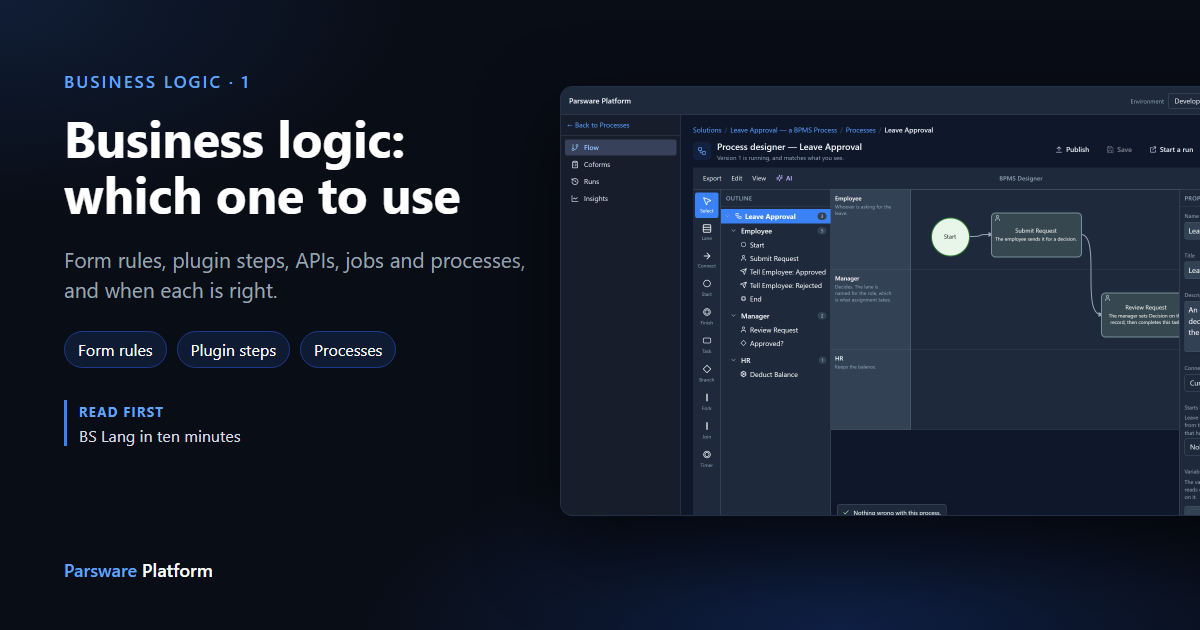The image size is (1200, 630).
Task: Click the Start node on the canvas
Action: click(x=950, y=237)
